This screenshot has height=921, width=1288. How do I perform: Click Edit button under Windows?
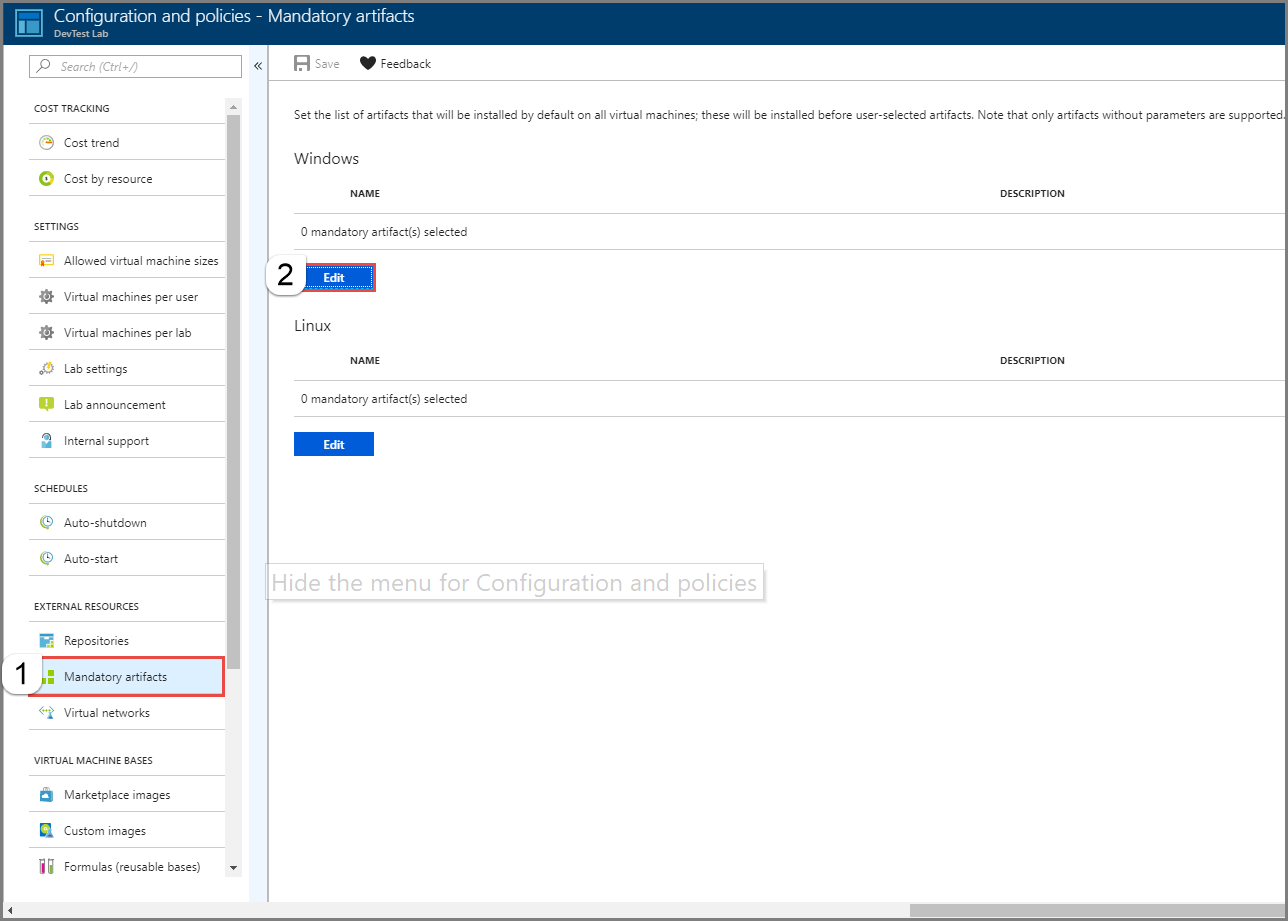click(x=334, y=277)
